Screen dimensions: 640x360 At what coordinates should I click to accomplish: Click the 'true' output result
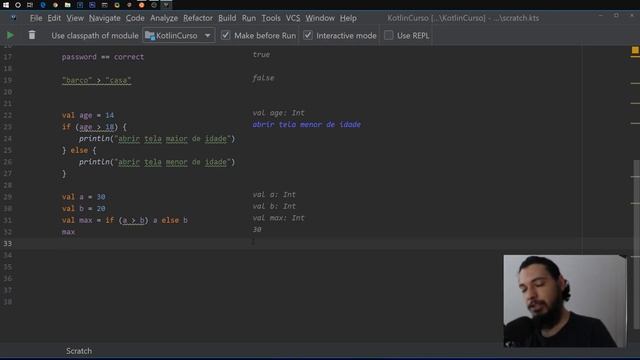261,54
